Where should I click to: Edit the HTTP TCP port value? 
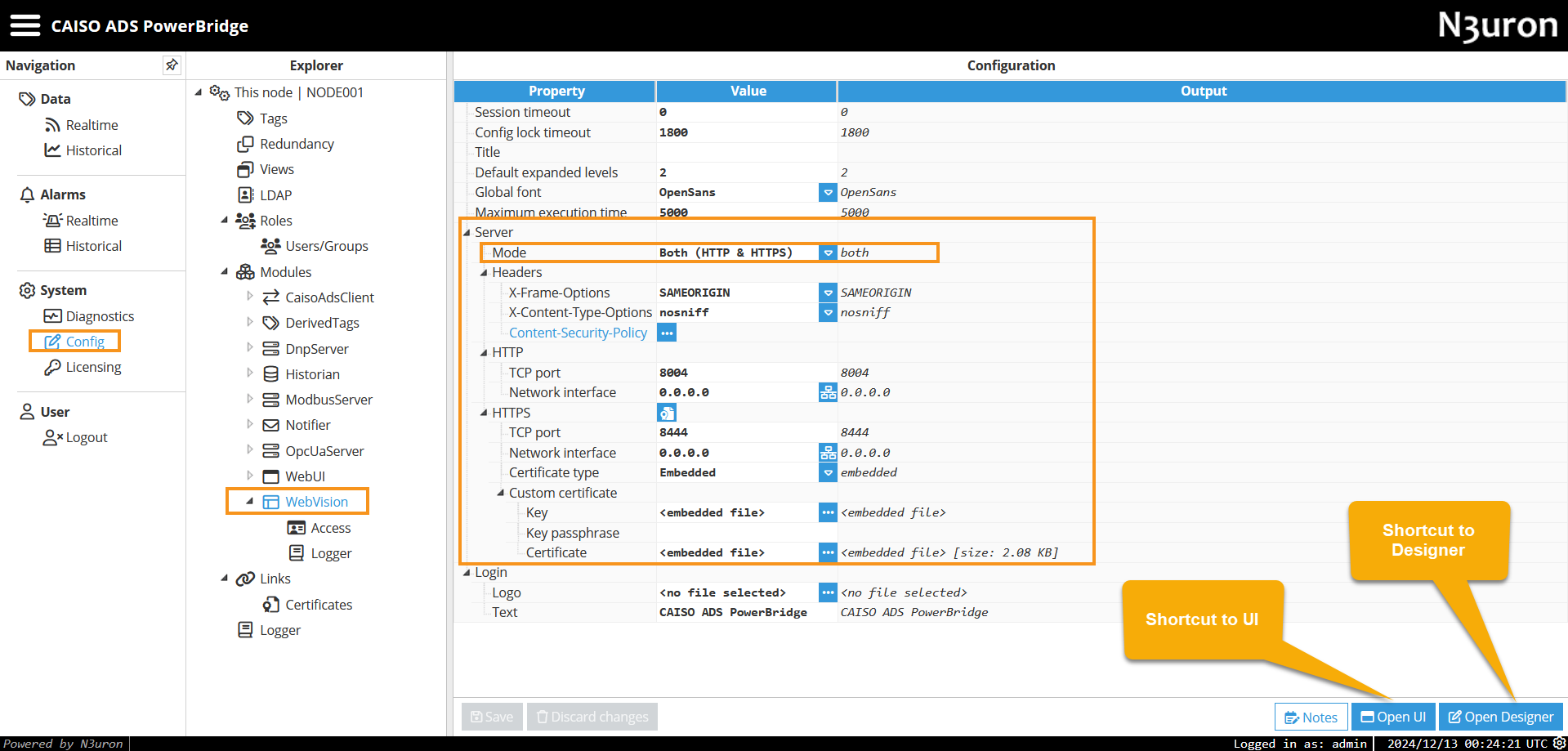click(746, 373)
